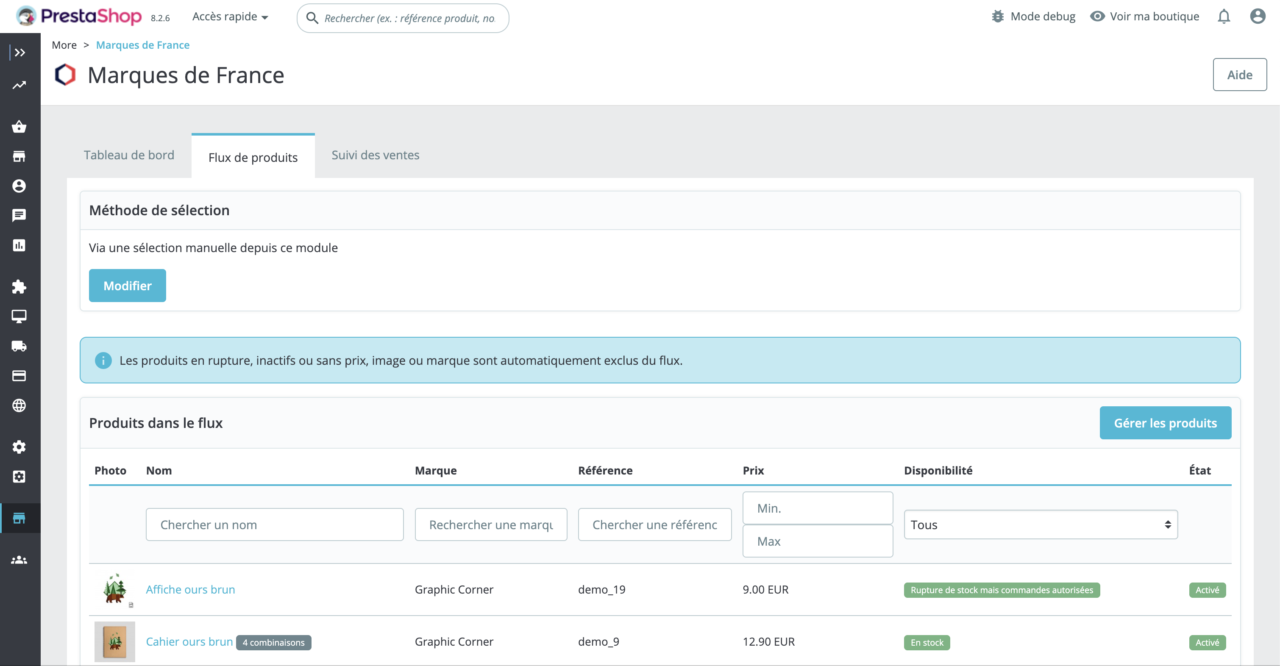
Task: Focus the Rechercher une marque filter field
Action: point(491,525)
